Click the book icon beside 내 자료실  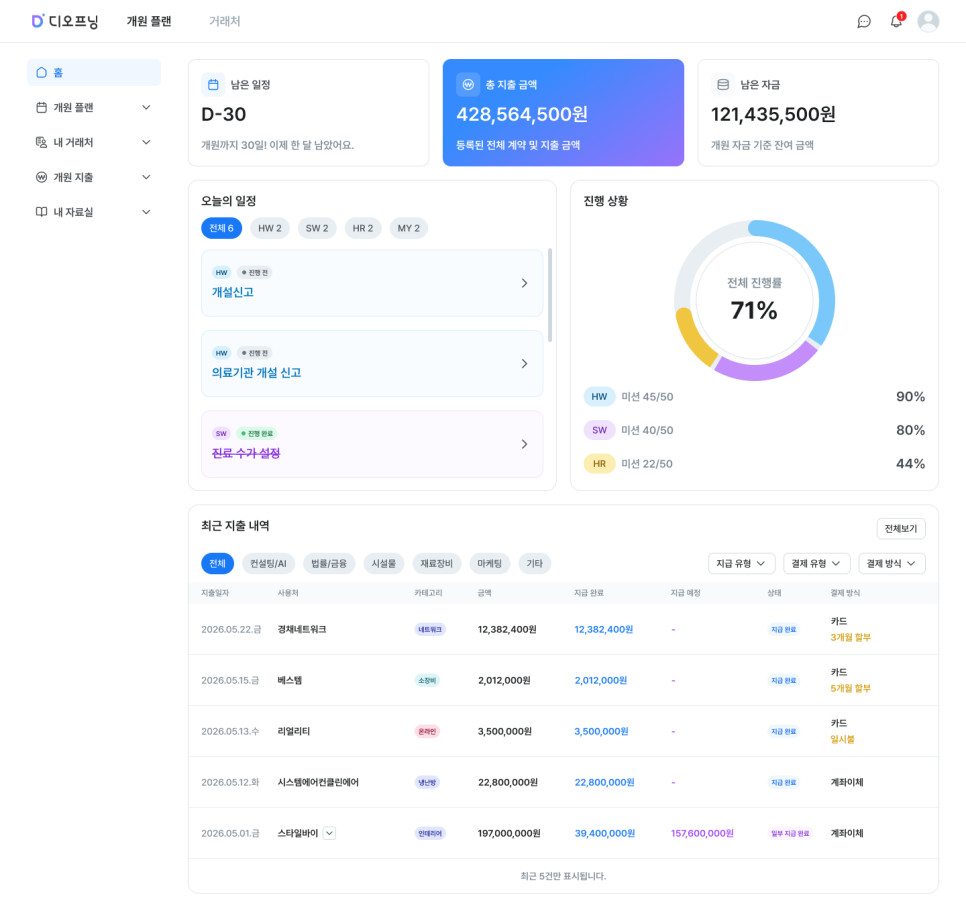pyautogui.click(x=41, y=212)
